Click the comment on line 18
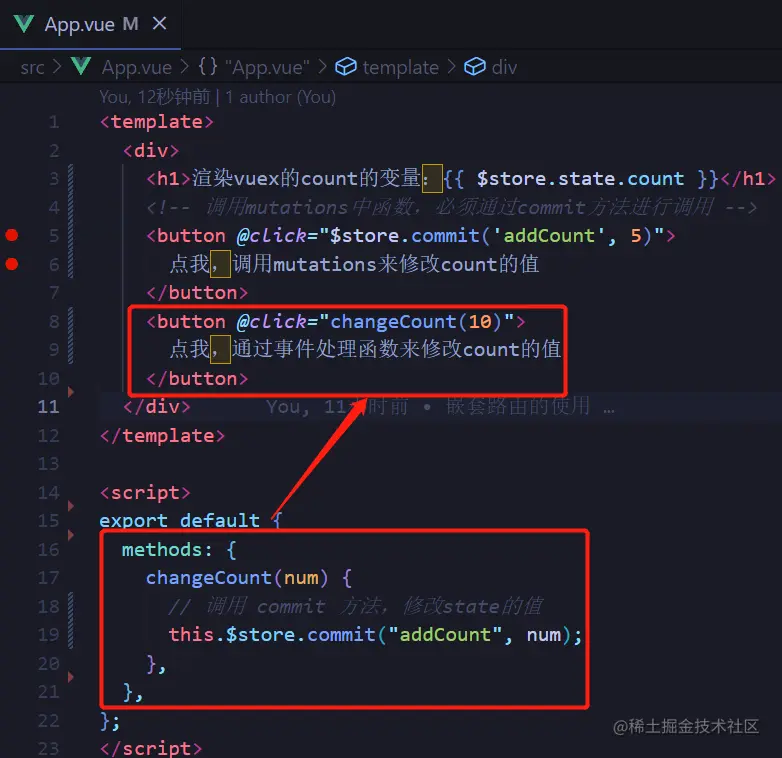Image resolution: width=782 pixels, height=758 pixels. (355, 606)
